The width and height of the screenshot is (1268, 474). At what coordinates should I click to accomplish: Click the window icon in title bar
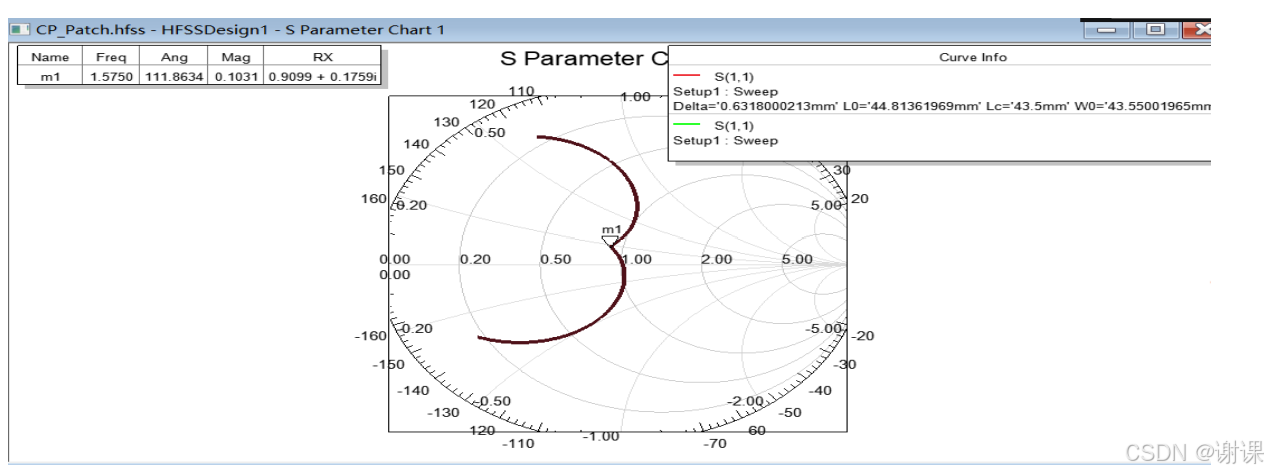coord(20,30)
